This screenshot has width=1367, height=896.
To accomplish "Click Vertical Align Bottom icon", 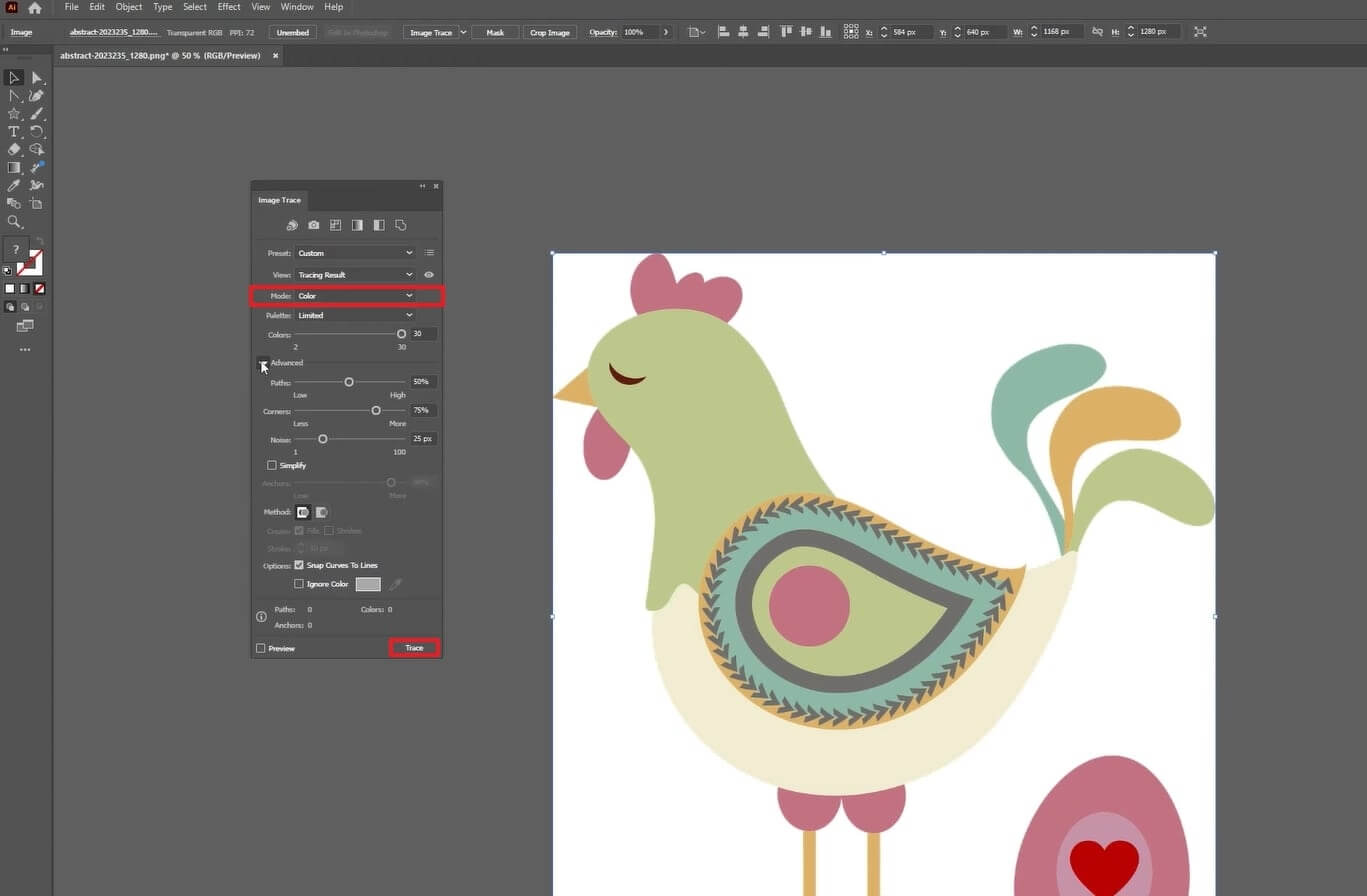I will tap(824, 32).
